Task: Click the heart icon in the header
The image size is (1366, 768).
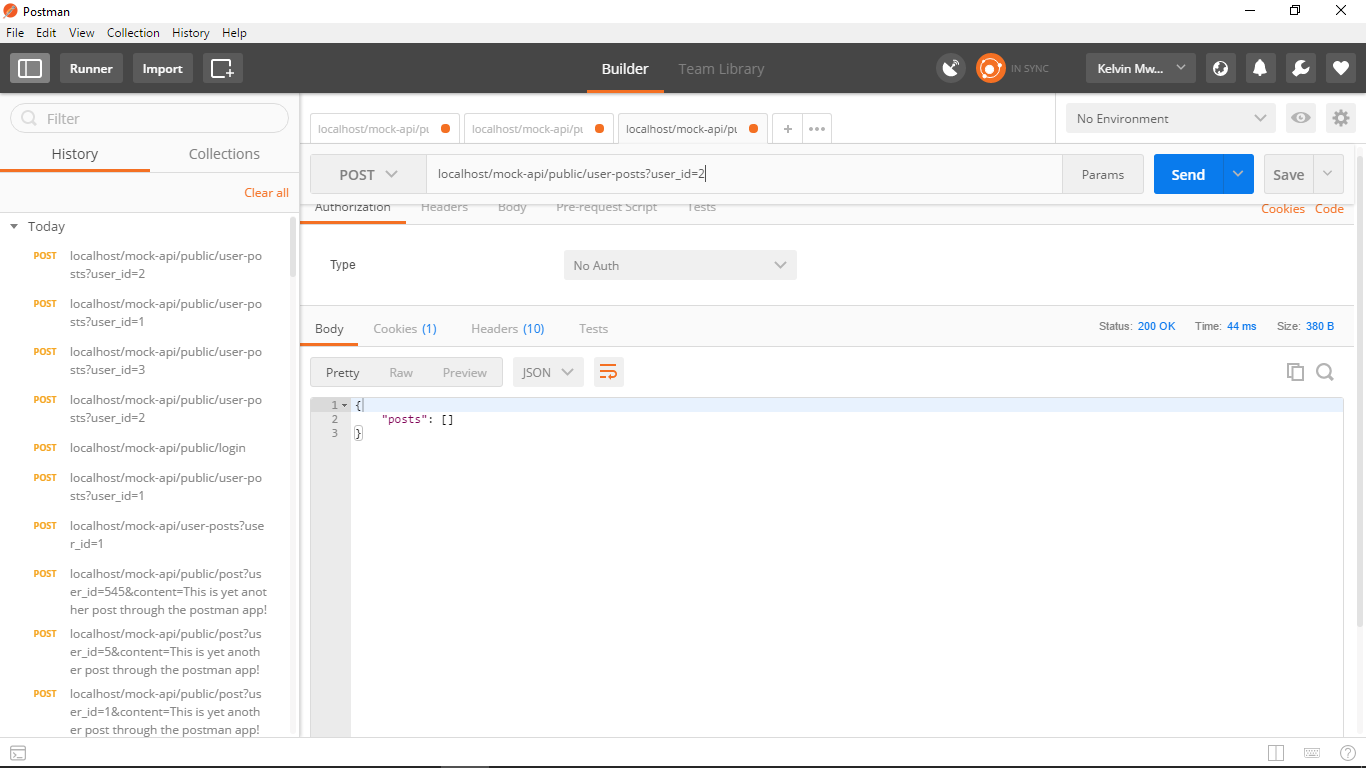Action: pyautogui.click(x=1340, y=67)
